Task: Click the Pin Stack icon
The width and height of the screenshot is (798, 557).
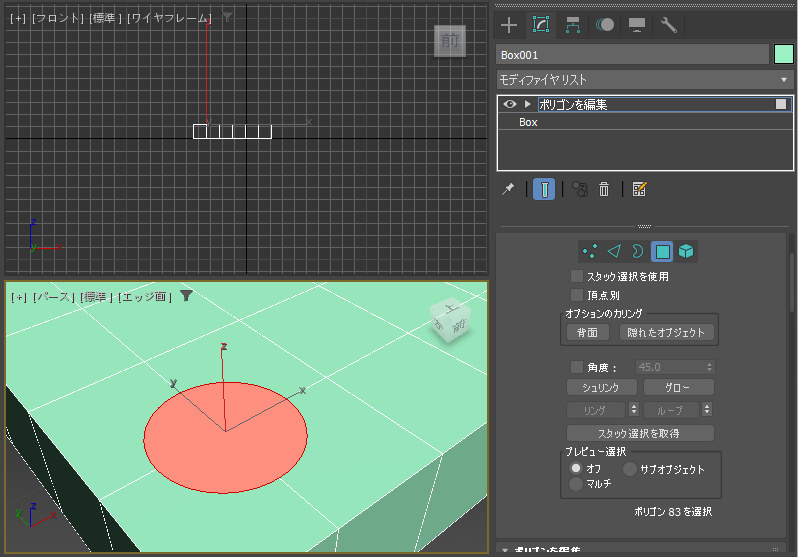Action: pos(508,189)
